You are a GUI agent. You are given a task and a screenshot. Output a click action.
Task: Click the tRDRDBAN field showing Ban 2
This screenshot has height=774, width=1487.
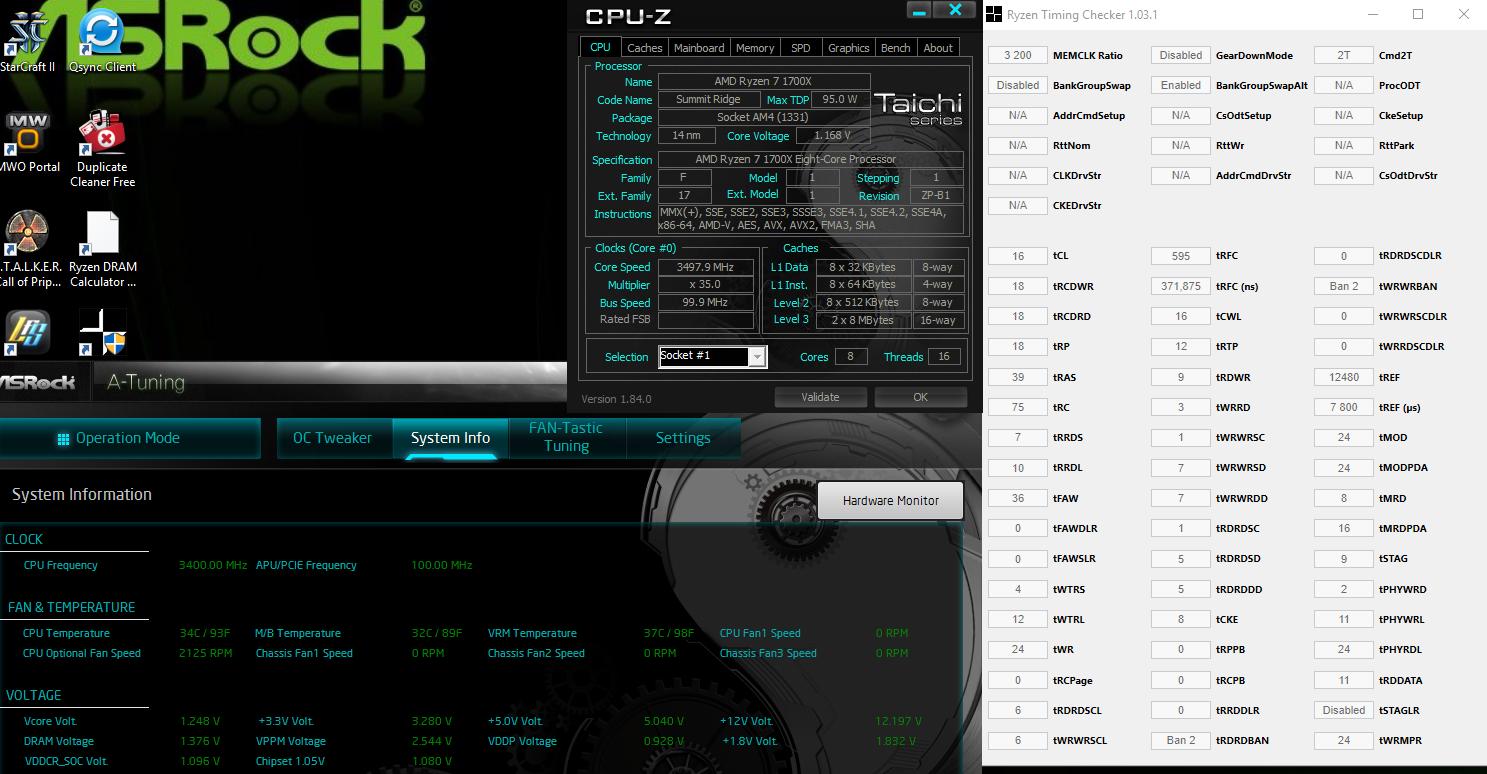coord(1181,740)
